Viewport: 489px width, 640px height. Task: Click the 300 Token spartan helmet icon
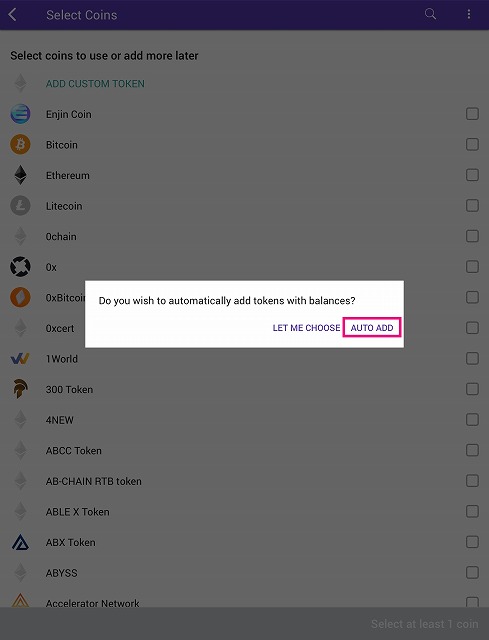20,389
